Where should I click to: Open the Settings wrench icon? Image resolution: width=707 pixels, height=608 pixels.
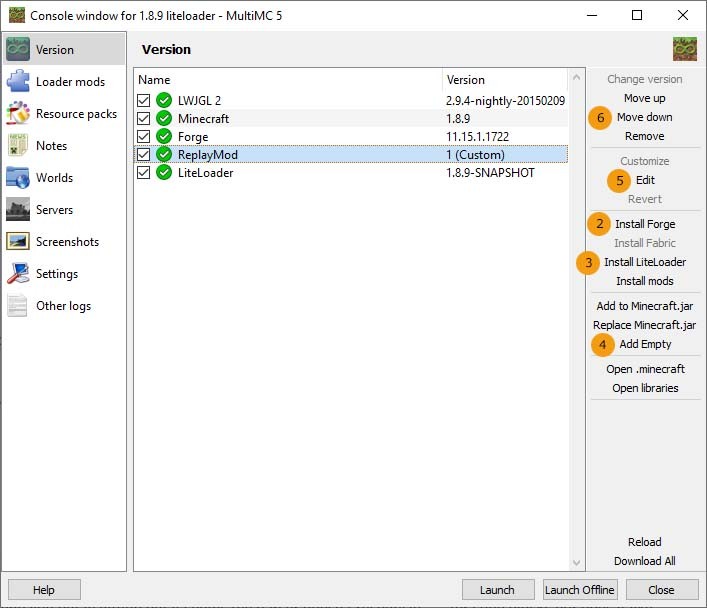(x=18, y=274)
